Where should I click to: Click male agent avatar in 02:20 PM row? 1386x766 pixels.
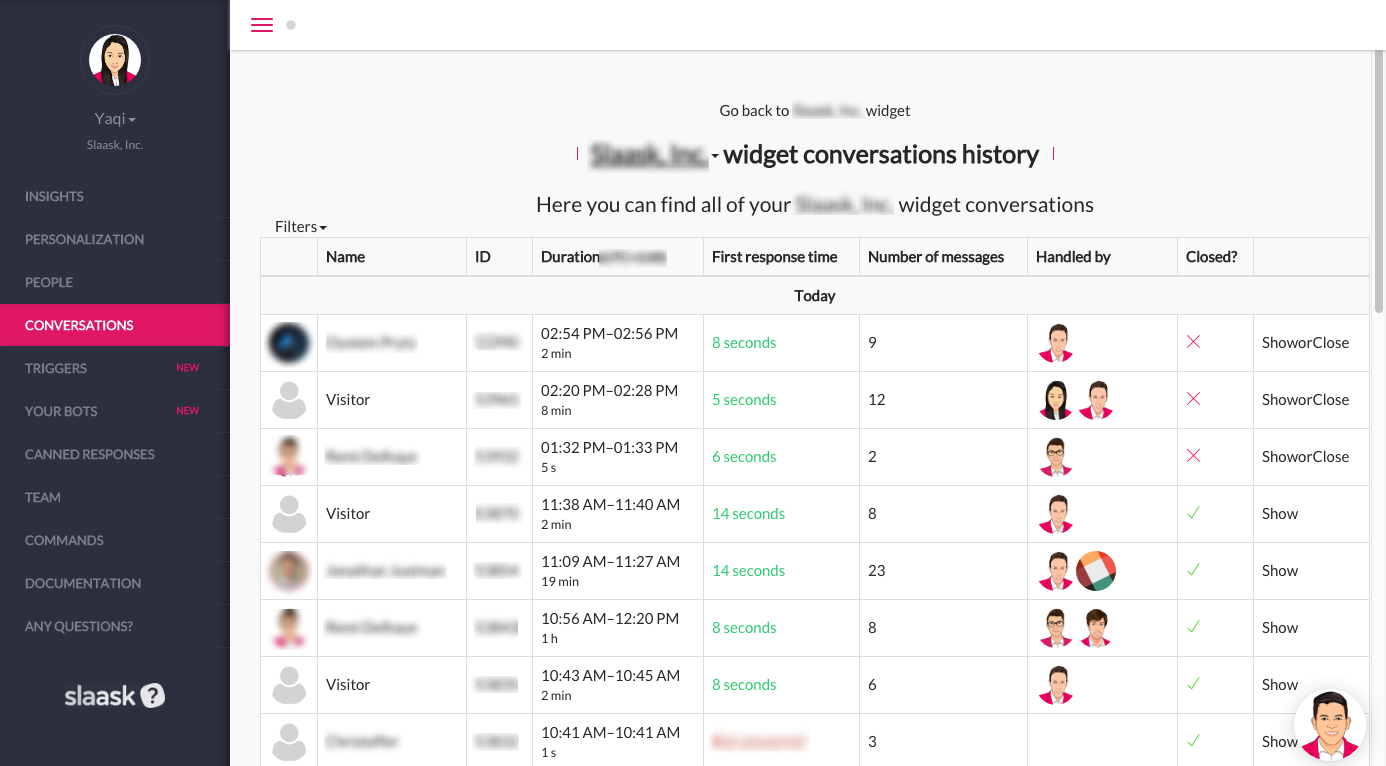[1096, 400]
